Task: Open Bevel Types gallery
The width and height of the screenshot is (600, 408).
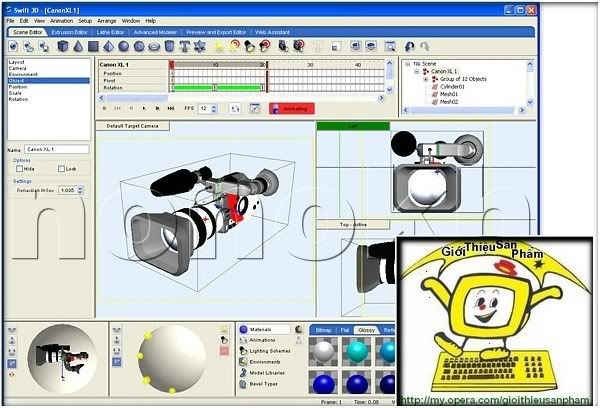Action: pyautogui.click(x=263, y=384)
